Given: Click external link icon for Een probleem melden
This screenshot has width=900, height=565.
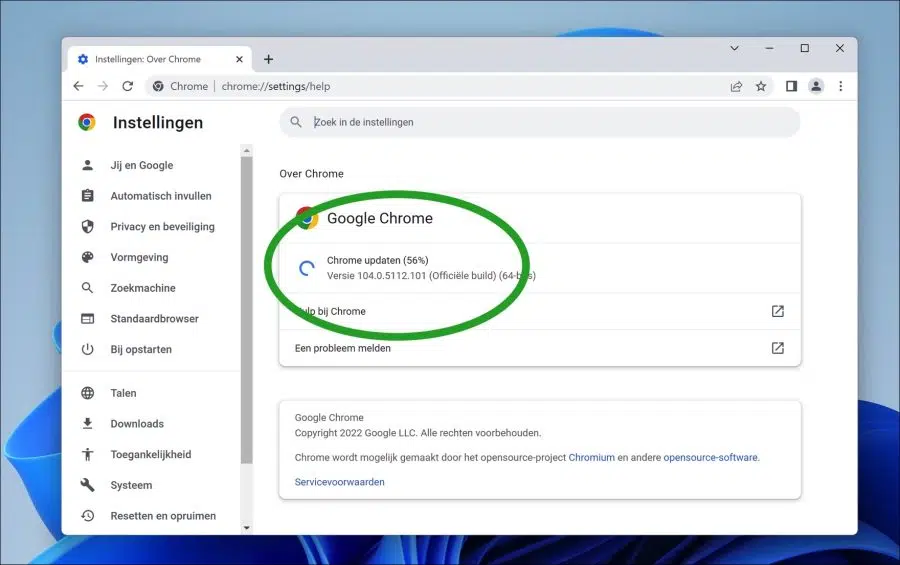Looking at the screenshot, I should click(x=777, y=348).
